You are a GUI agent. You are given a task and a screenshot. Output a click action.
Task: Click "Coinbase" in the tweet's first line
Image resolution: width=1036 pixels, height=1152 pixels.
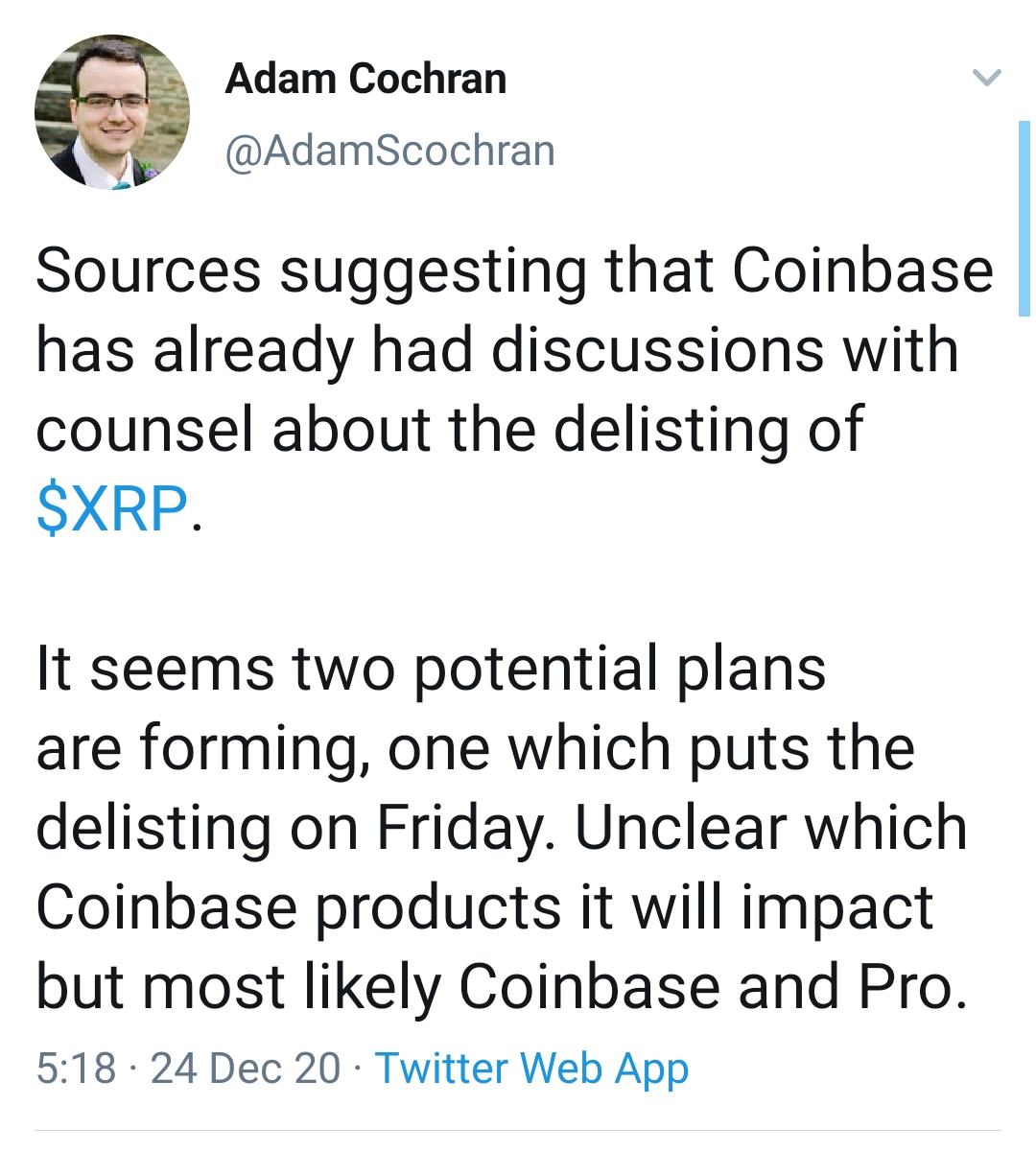tap(862, 270)
